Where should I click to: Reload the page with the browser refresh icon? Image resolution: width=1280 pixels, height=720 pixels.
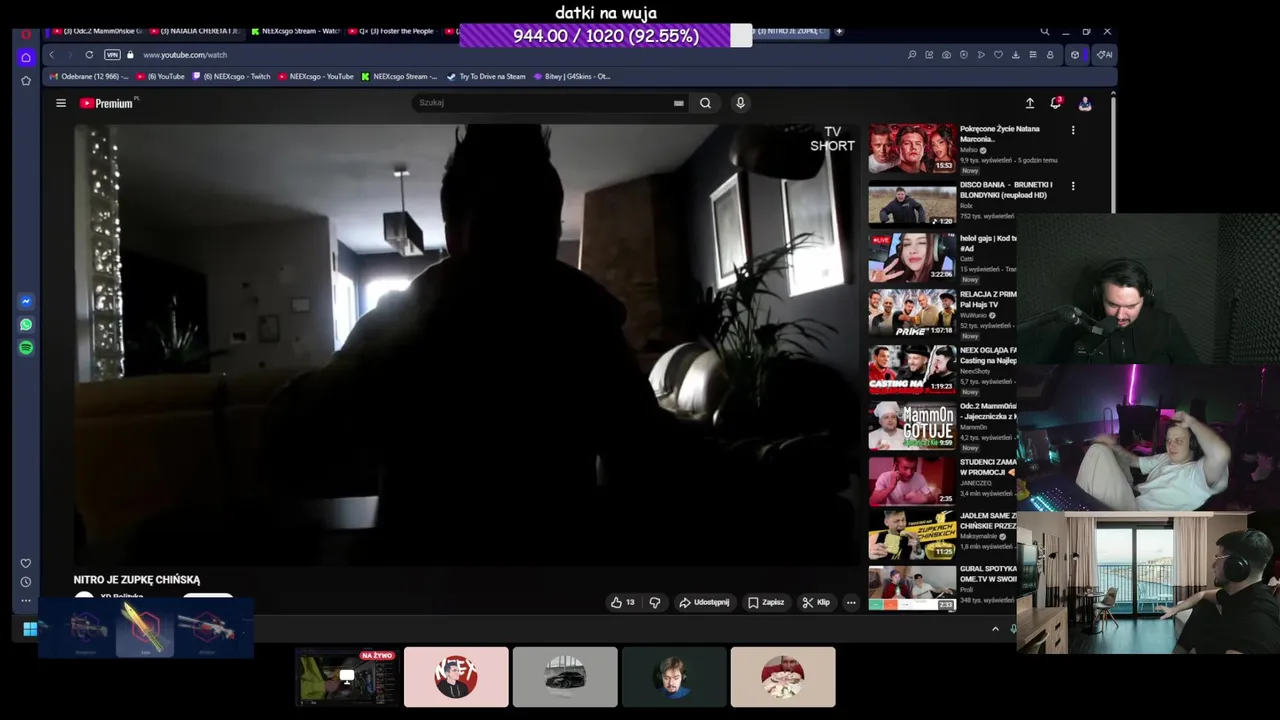tap(89, 55)
